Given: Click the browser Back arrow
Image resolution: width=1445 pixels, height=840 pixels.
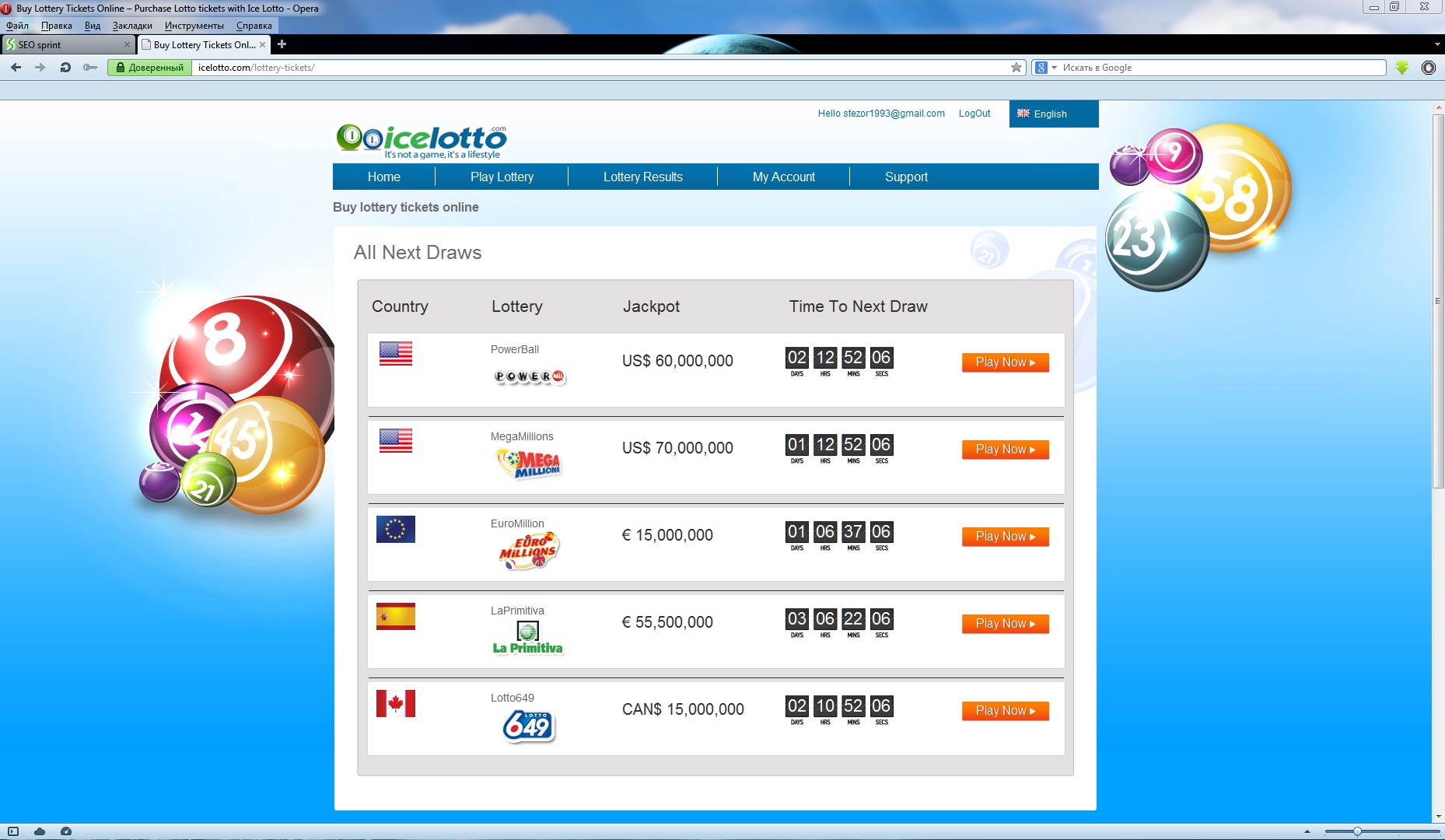Looking at the screenshot, I should 16,68.
